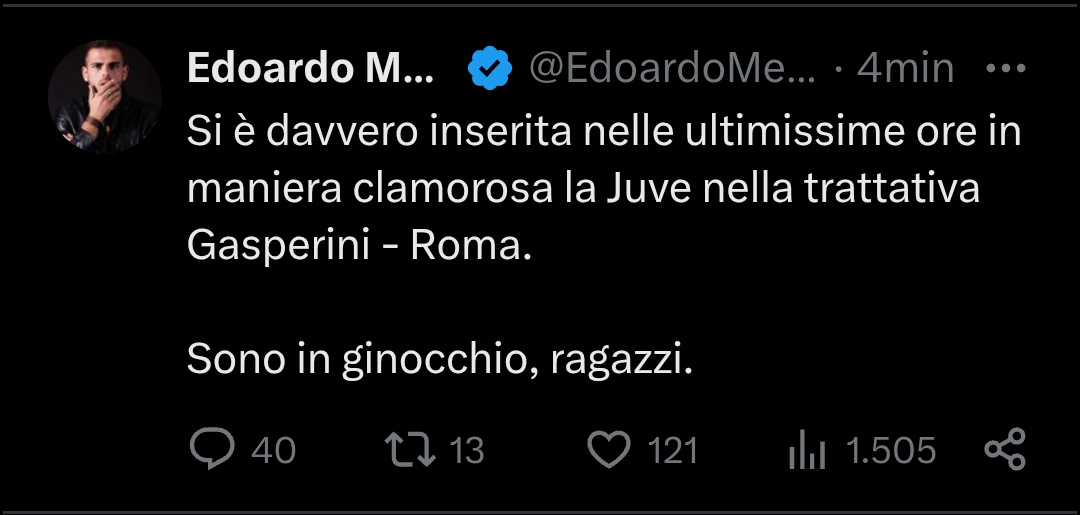
Task: Click the word 'Juve' in the tweet
Action: pos(649,189)
